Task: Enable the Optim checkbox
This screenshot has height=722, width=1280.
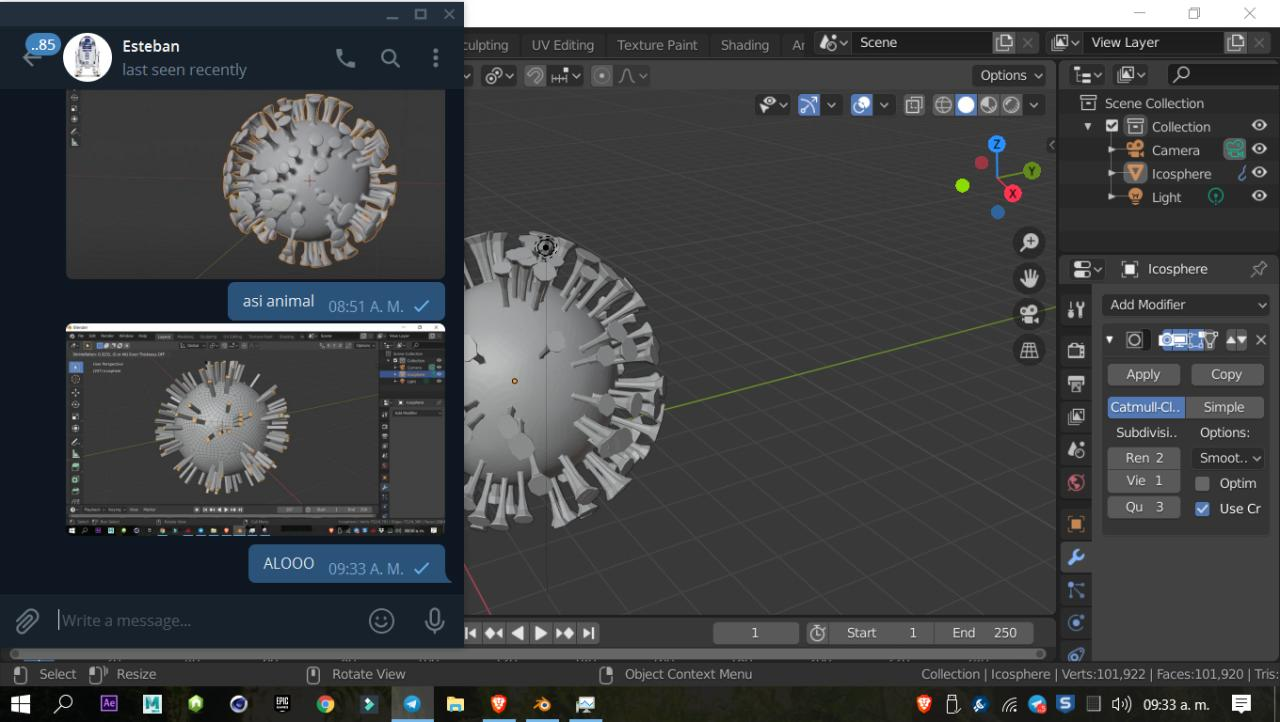Action: pos(1202,483)
